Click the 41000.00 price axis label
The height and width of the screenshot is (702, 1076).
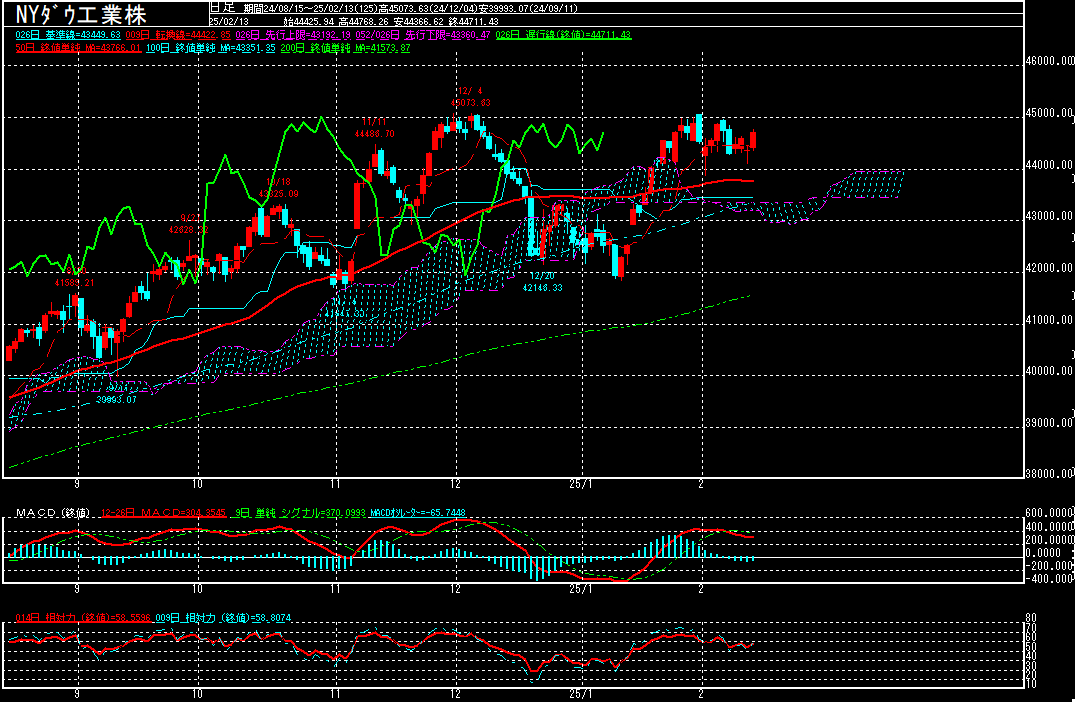pyautogui.click(x=1049, y=320)
